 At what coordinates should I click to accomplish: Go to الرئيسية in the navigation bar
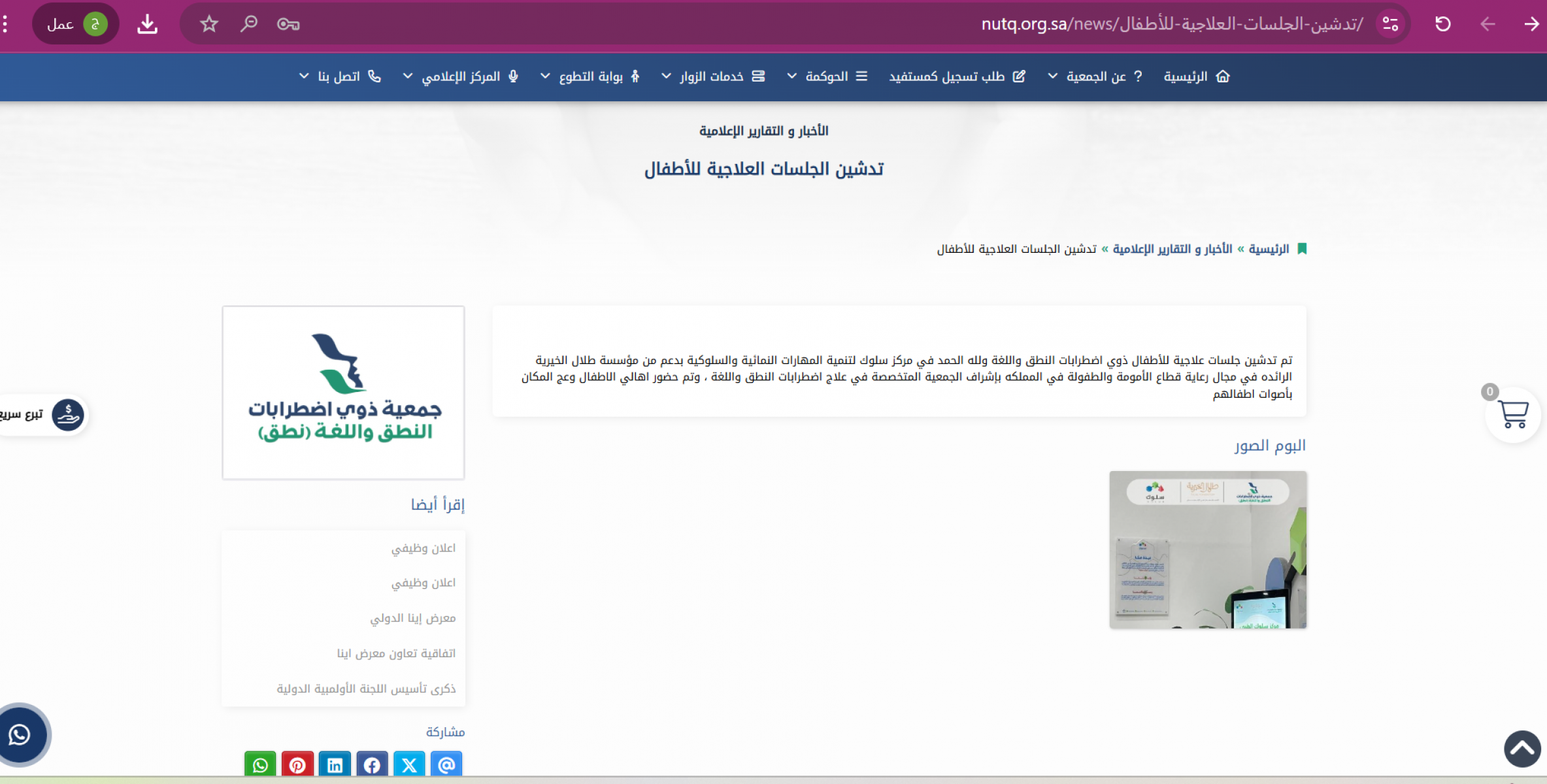(x=1196, y=76)
